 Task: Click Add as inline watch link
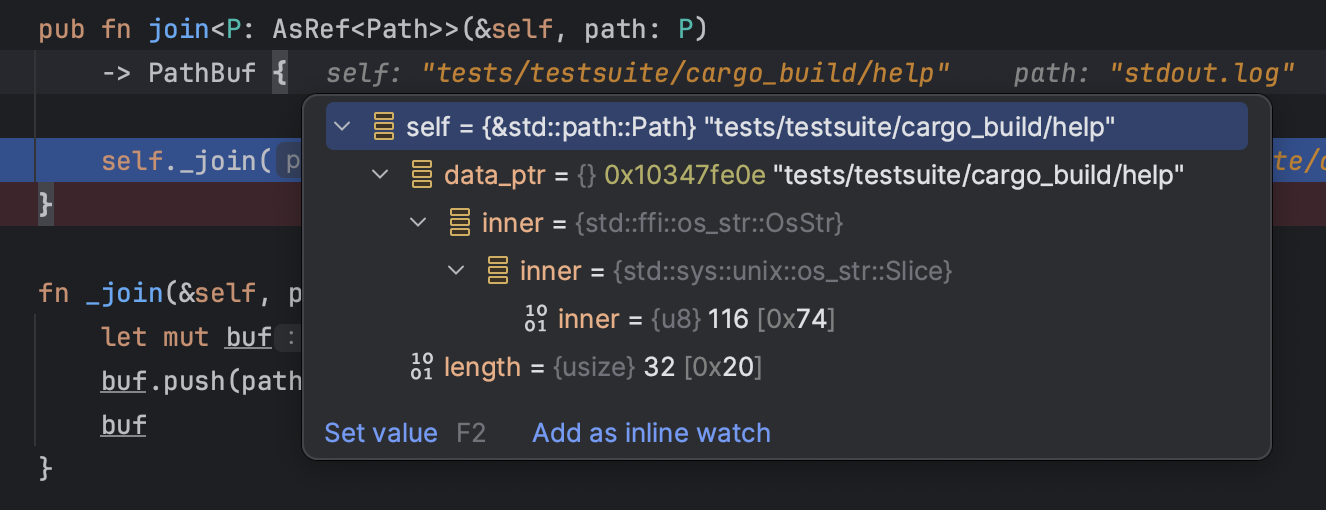tap(651, 433)
